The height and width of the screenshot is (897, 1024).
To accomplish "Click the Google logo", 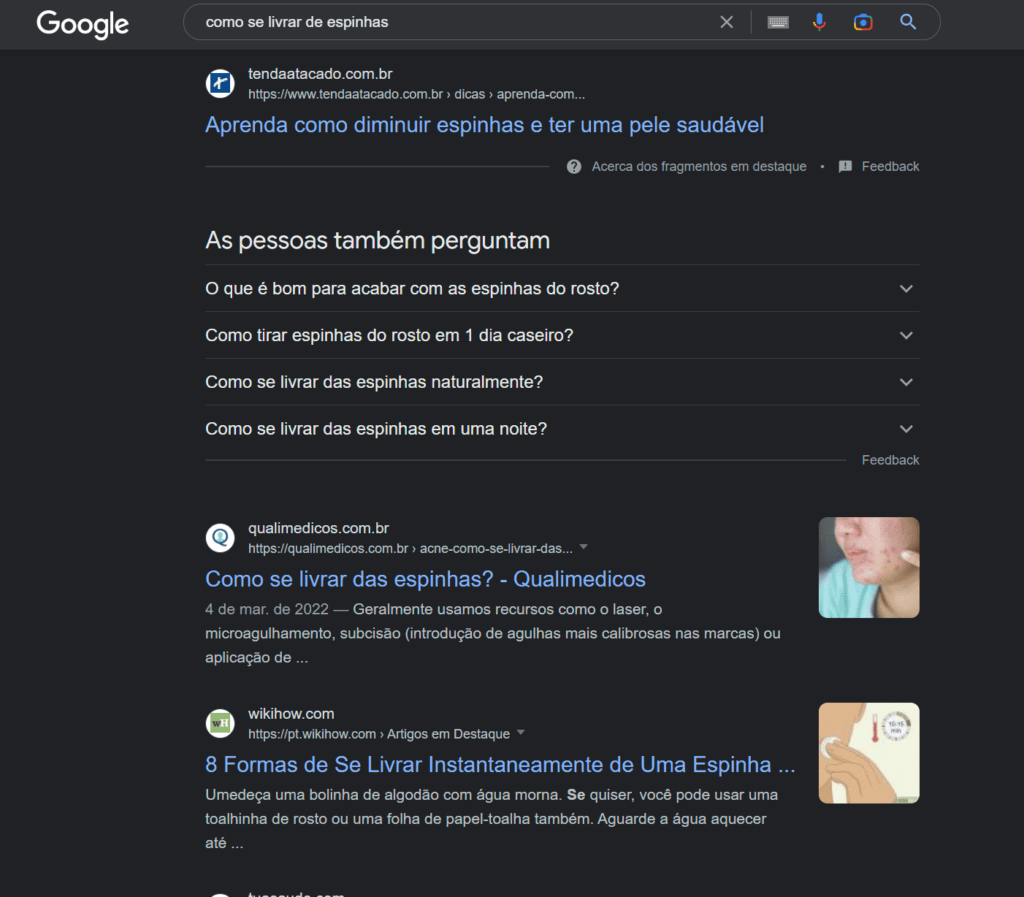I will tap(82, 24).
